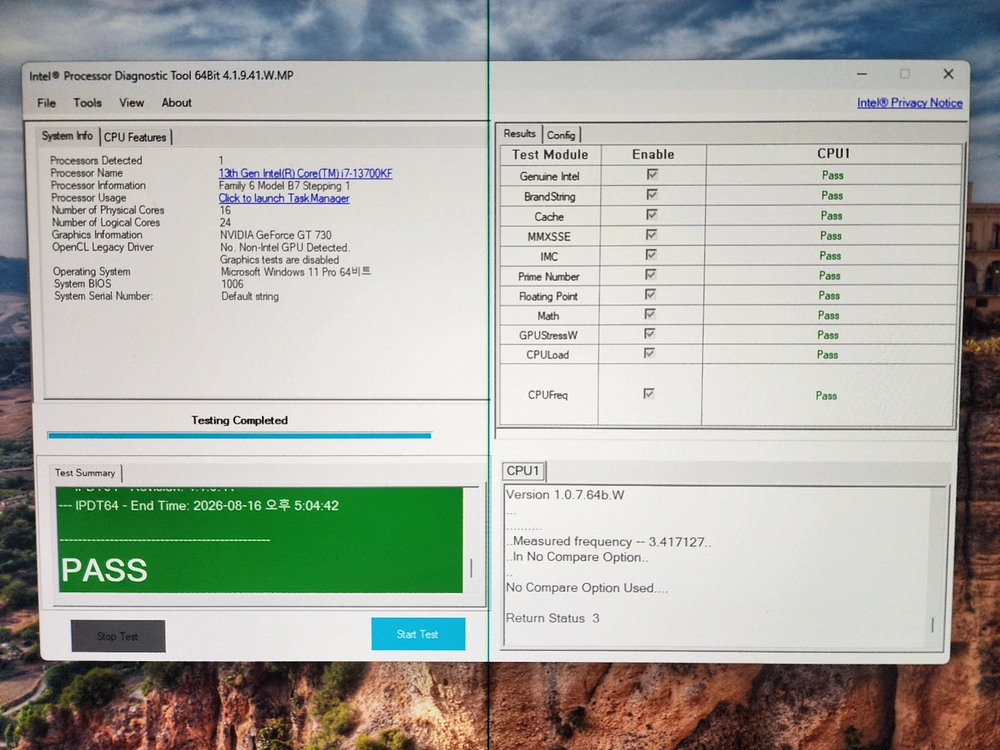Click the Cache Pass result
Screen dimensions: 1000x750
pyautogui.click(x=832, y=216)
